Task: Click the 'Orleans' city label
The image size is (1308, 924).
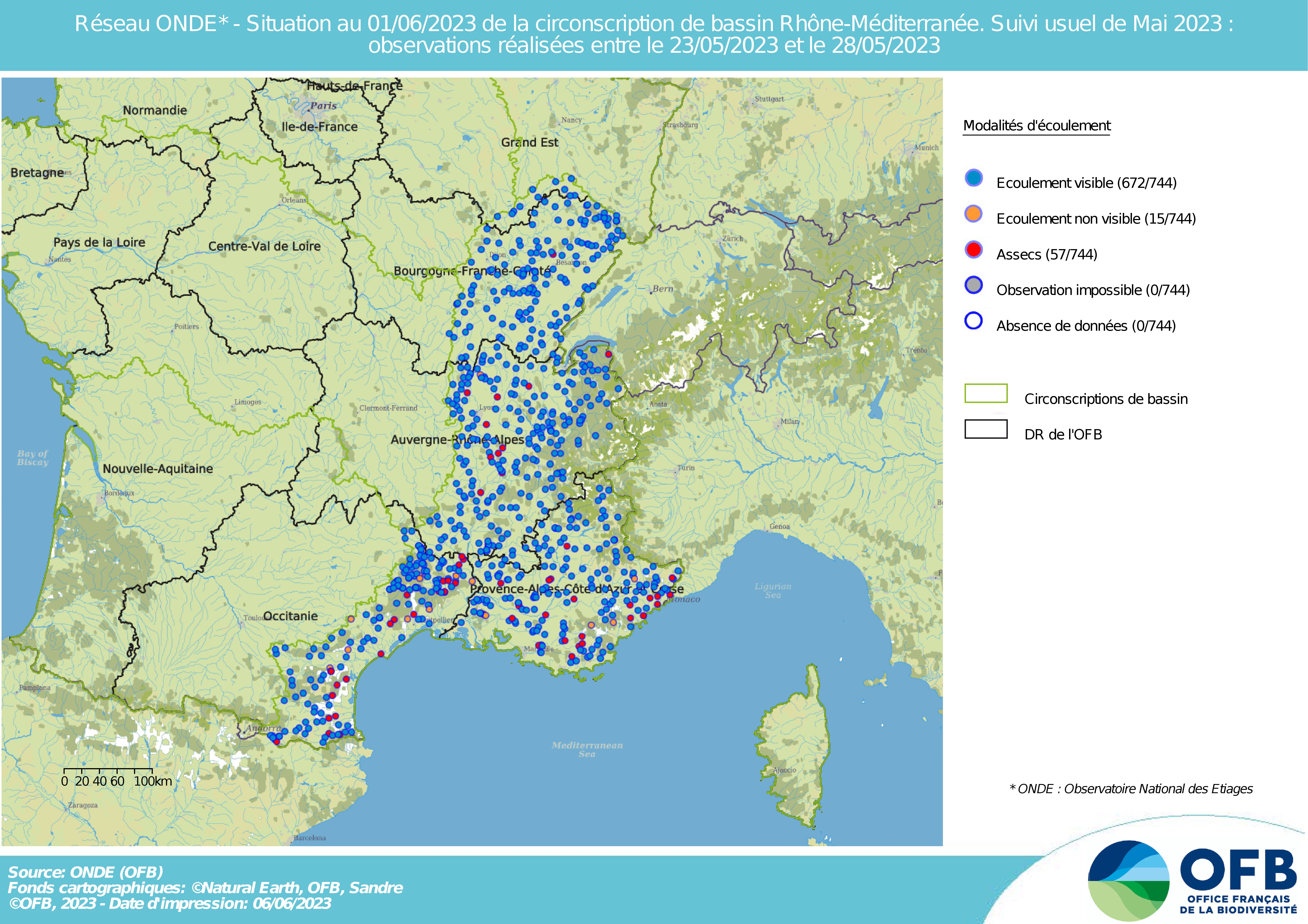Action: pos(294,200)
